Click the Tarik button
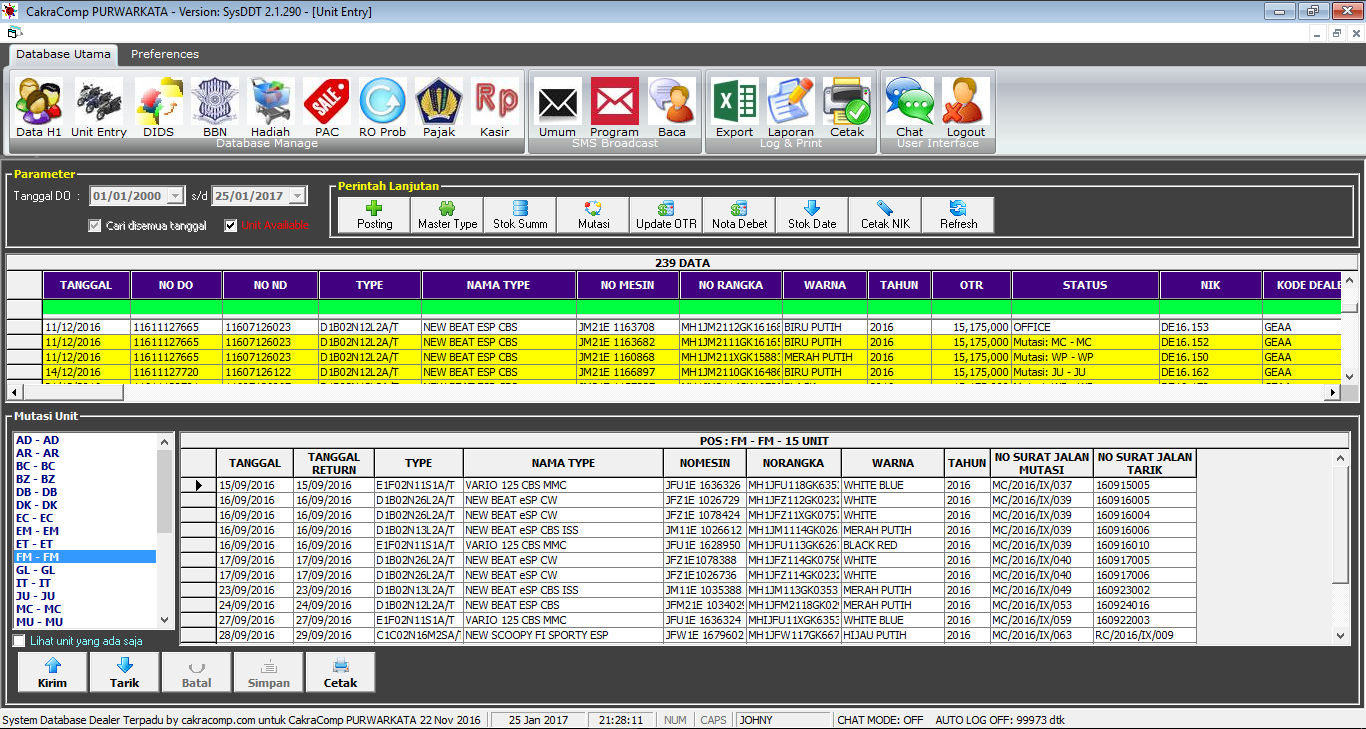Image resolution: width=1366 pixels, height=729 pixels. click(125, 672)
